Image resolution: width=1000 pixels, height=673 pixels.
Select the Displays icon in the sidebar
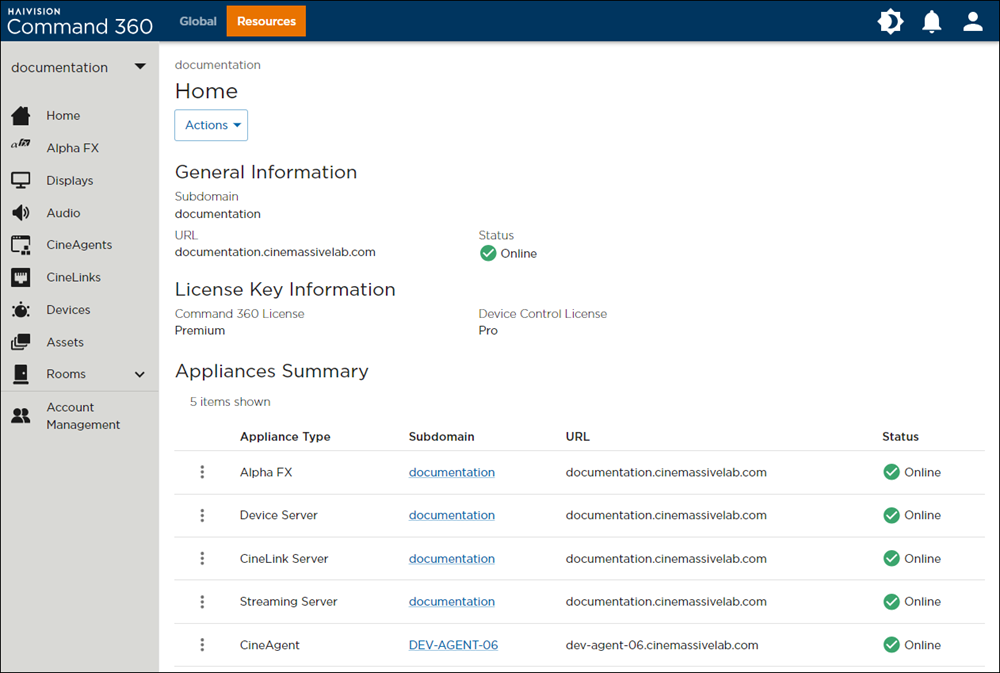(x=20, y=180)
